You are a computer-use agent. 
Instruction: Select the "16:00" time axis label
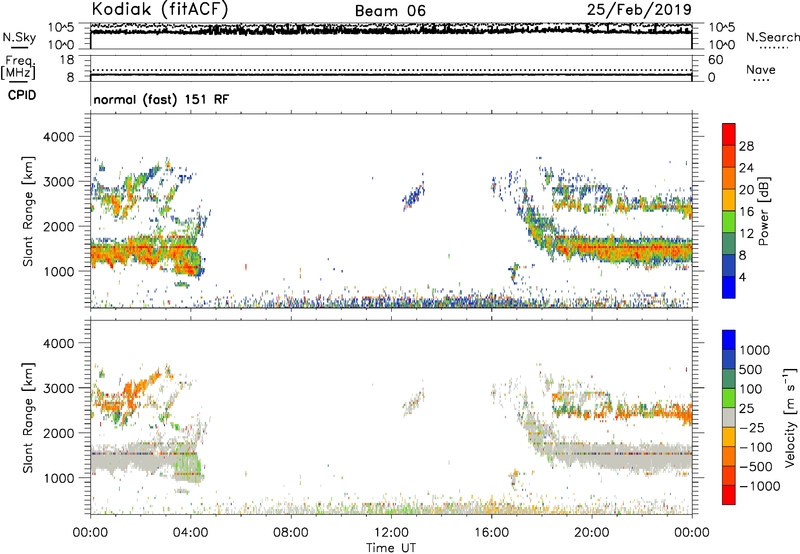point(491,533)
